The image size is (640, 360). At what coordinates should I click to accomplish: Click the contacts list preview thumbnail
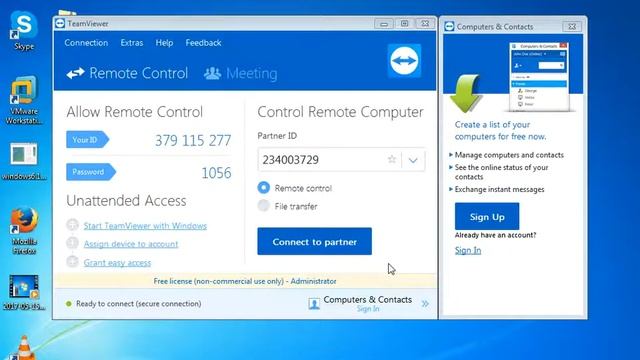539,77
